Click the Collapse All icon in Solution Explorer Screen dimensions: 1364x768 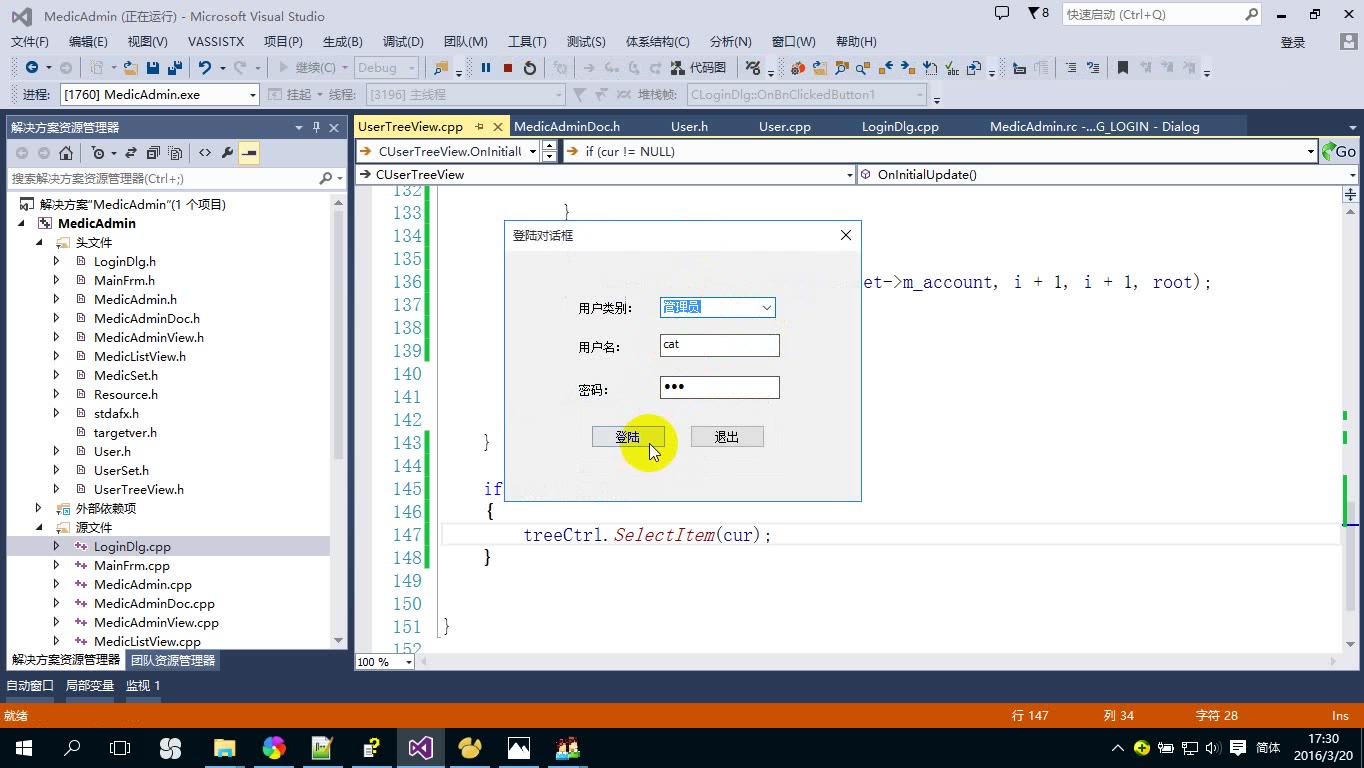tap(153, 153)
